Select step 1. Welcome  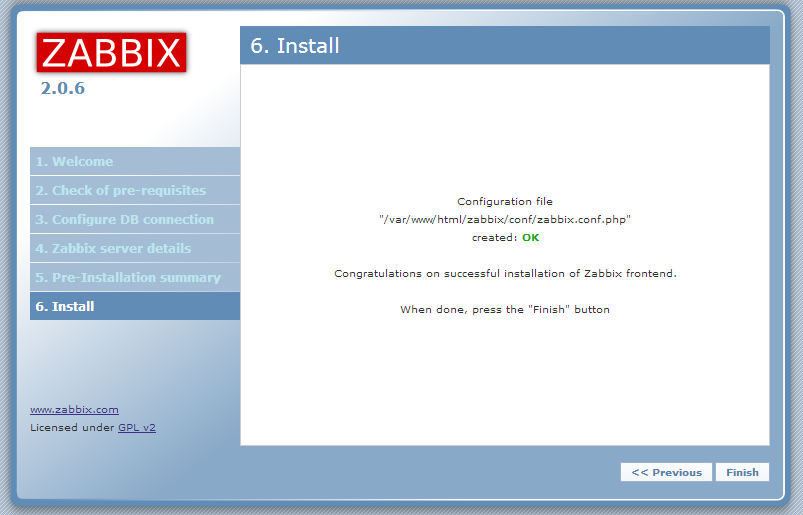click(135, 161)
